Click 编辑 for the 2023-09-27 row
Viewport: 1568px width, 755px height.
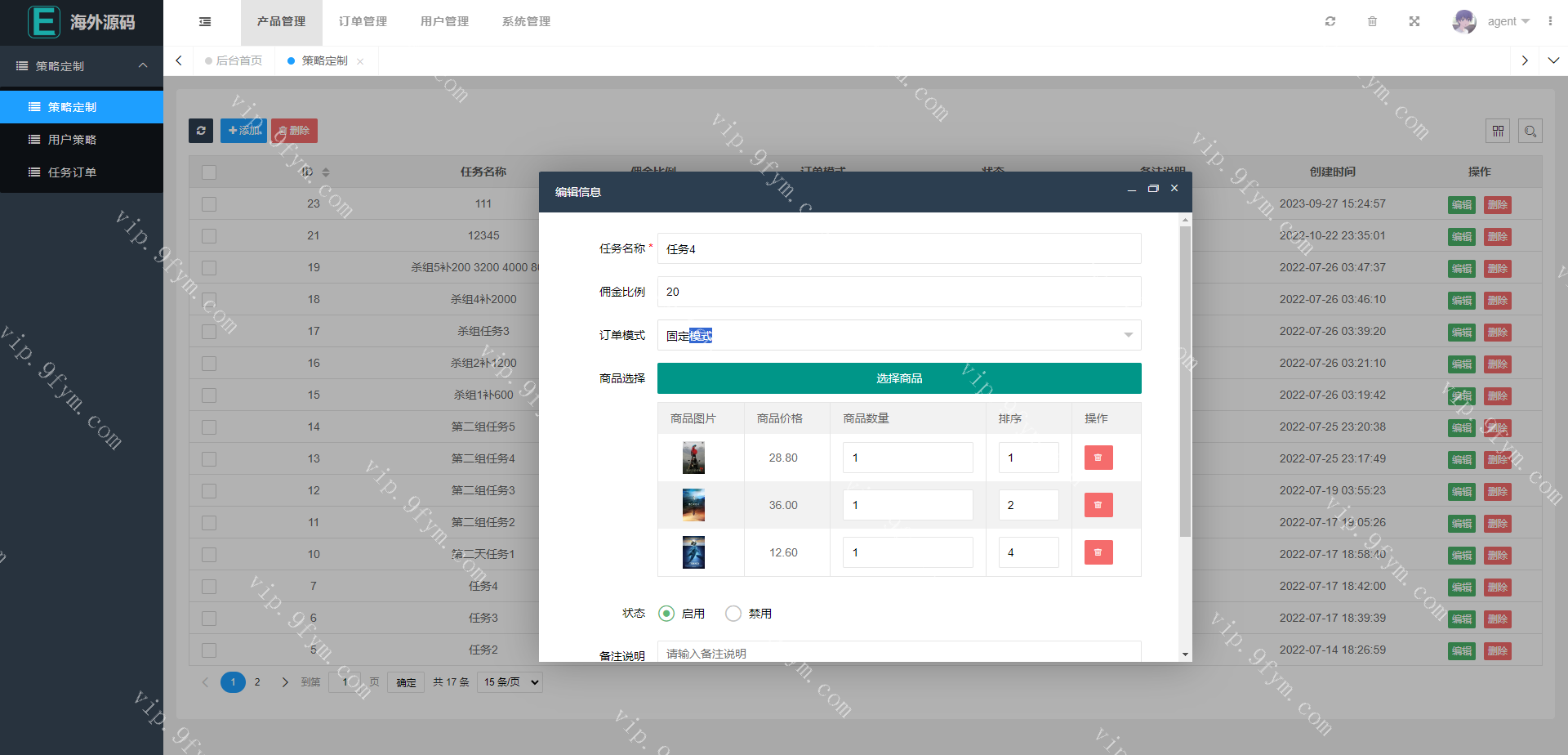tap(1461, 205)
